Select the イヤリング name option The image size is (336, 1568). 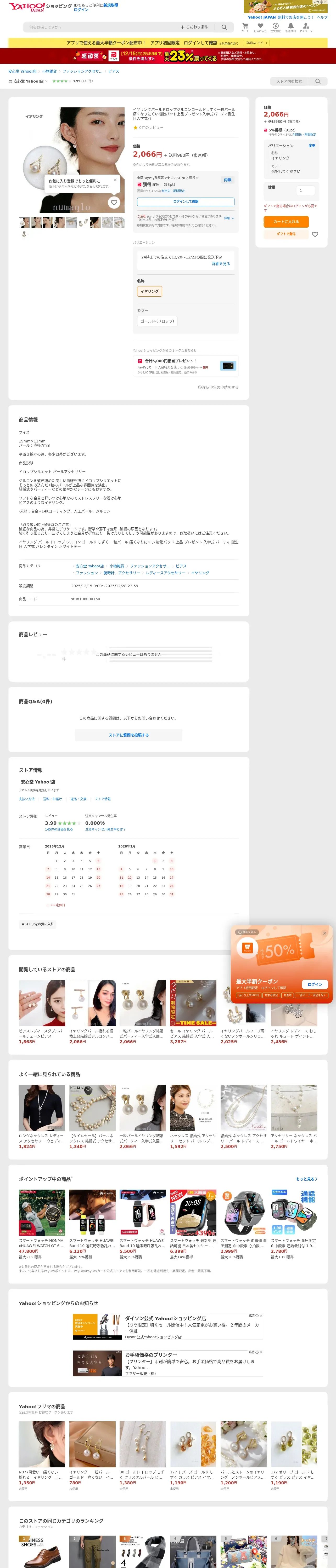coord(149,292)
